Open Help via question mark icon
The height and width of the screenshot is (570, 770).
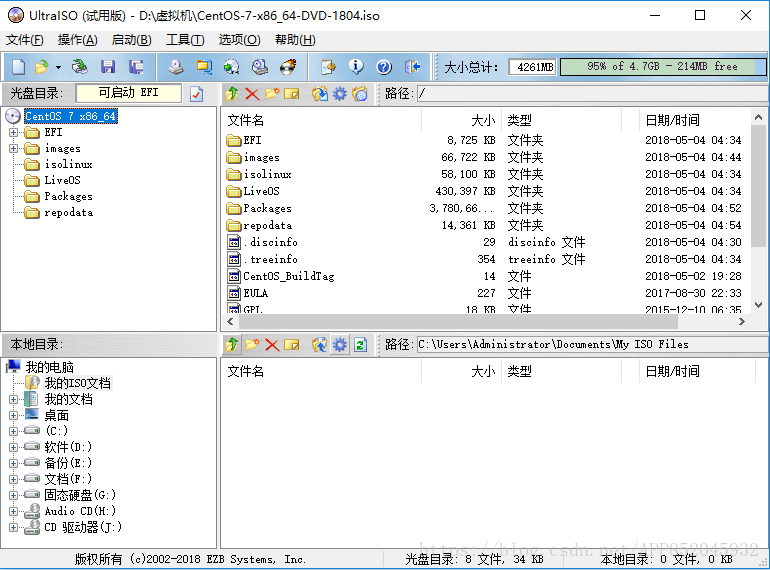384,67
